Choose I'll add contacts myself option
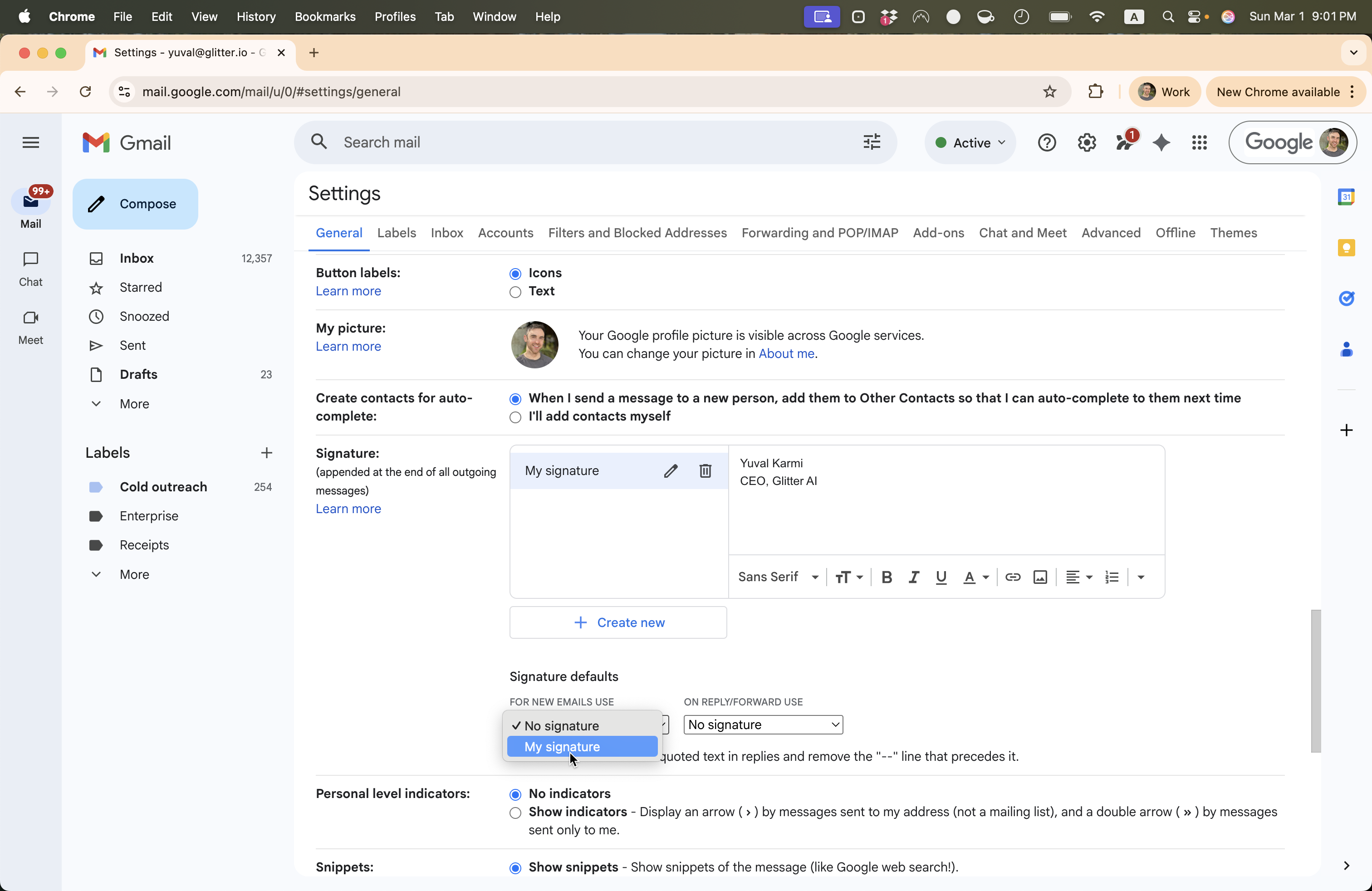1372x891 pixels. (515, 417)
